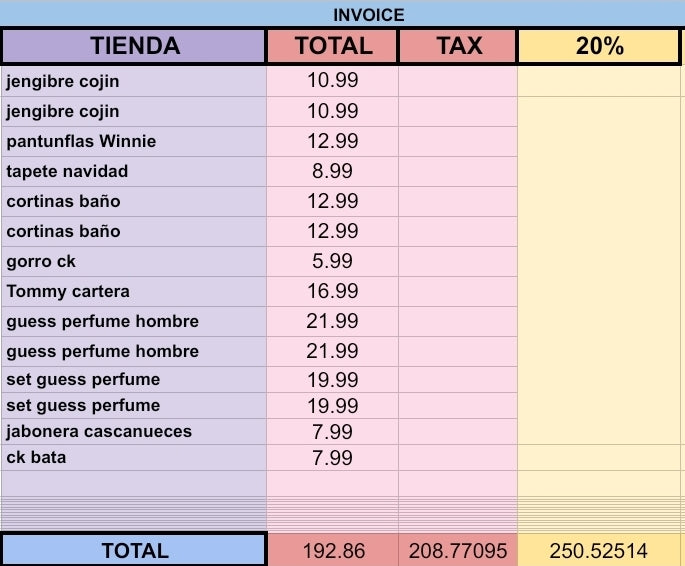Image resolution: width=685 pixels, height=566 pixels.
Task: Select the 16.99 price cell
Action: 332,291
